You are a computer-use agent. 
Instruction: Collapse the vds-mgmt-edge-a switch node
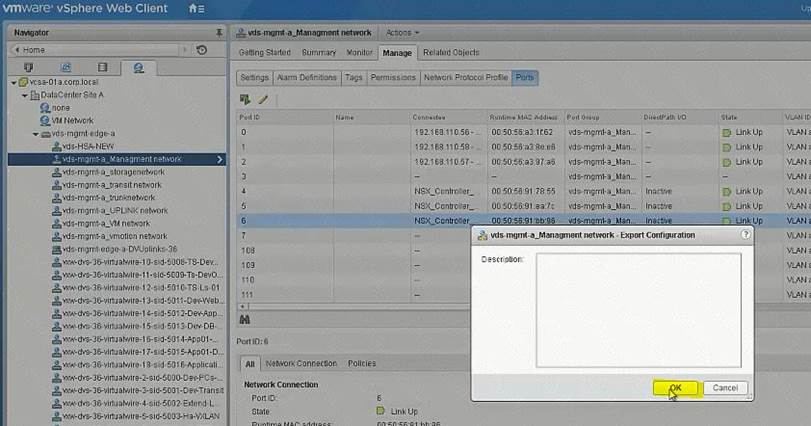tap(34, 133)
